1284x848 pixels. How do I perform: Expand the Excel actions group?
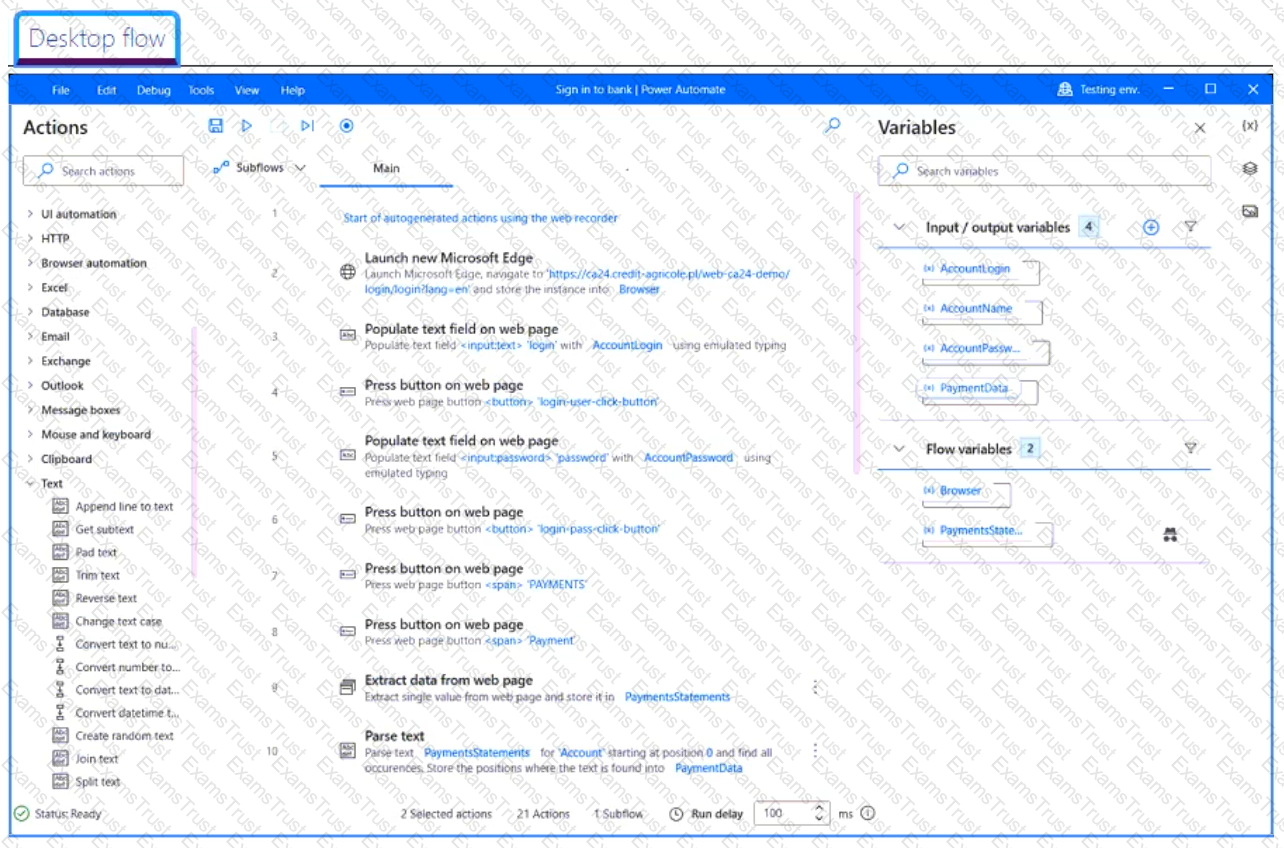pos(30,287)
